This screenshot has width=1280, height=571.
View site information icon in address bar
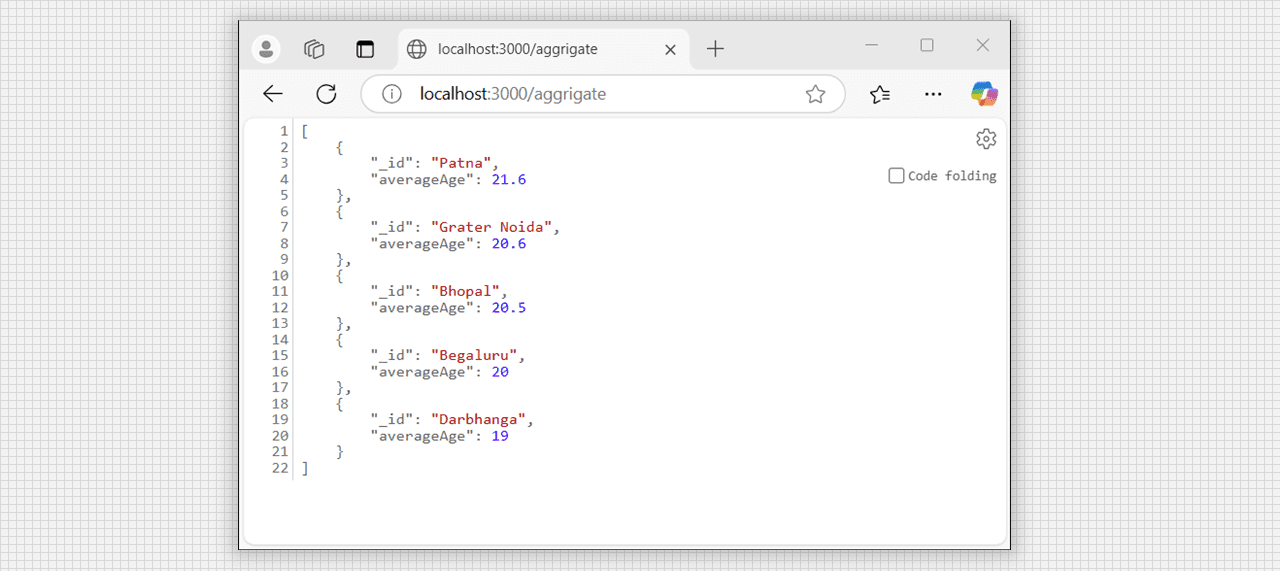(393, 94)
